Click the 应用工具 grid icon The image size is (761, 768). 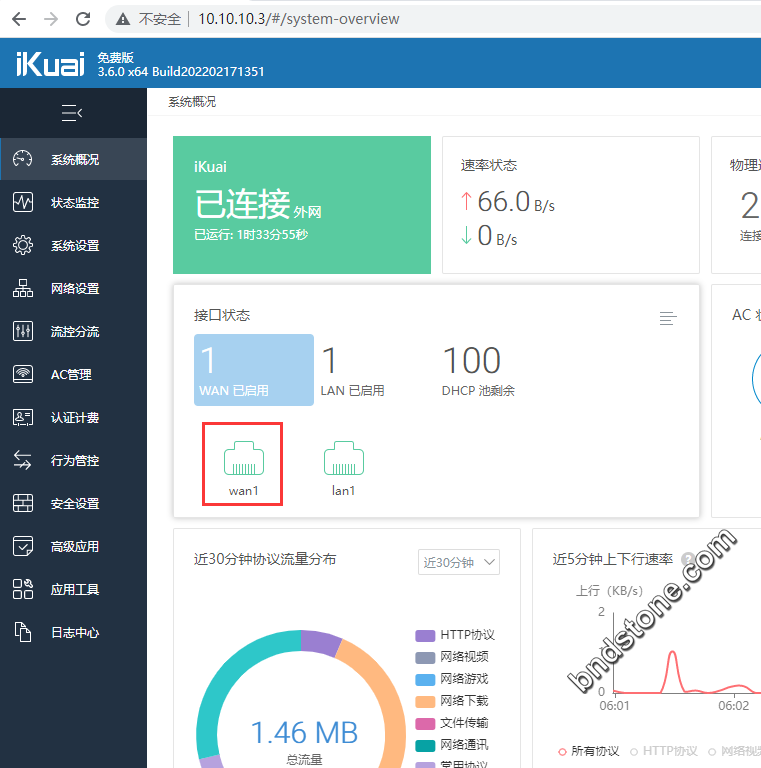pyautogui.click(x=23, y=589)
